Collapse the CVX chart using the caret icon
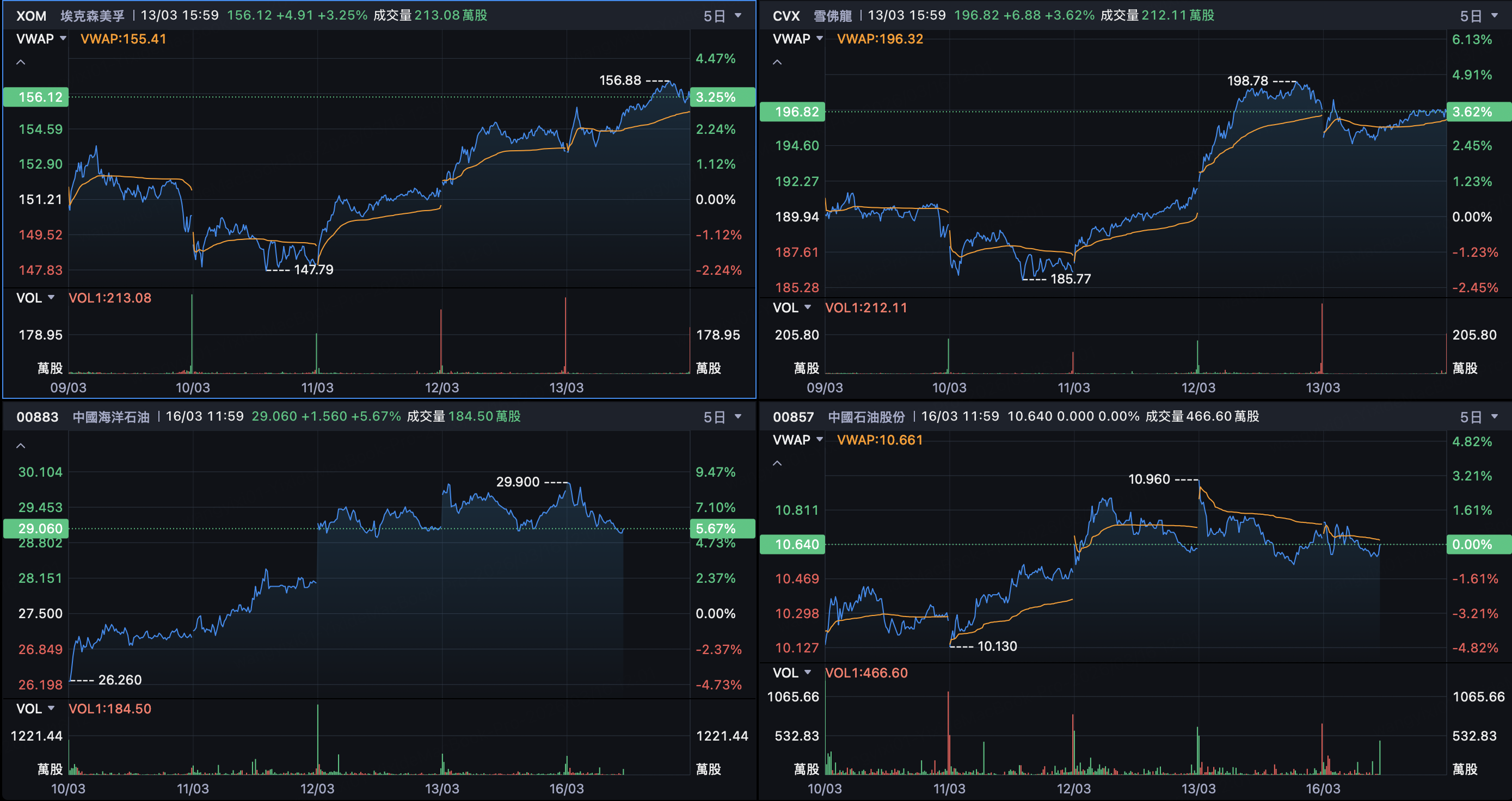This screenshot has width=1512, height=801. click(777, 61)
